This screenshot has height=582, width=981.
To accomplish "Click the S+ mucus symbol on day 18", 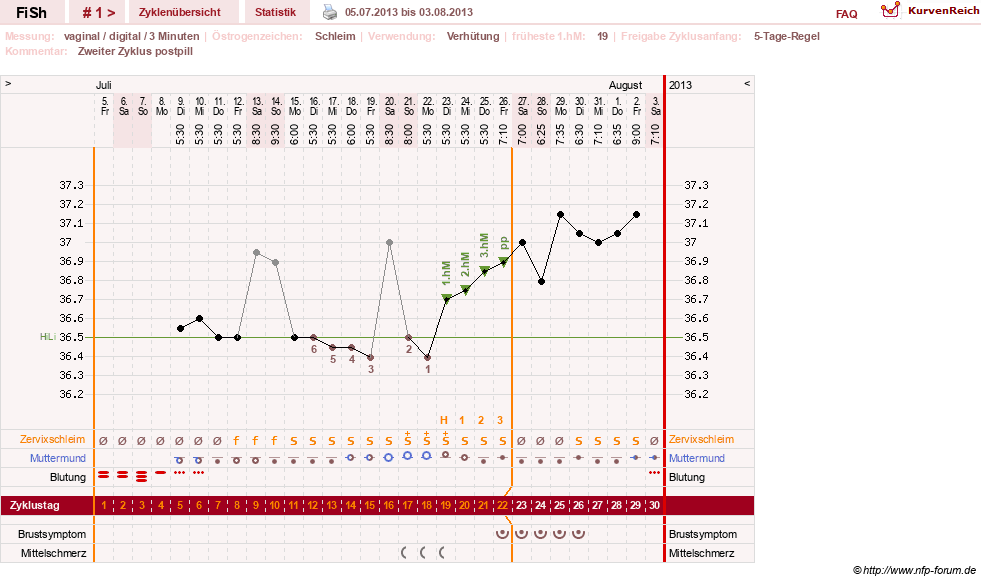I will pos(427,439).
